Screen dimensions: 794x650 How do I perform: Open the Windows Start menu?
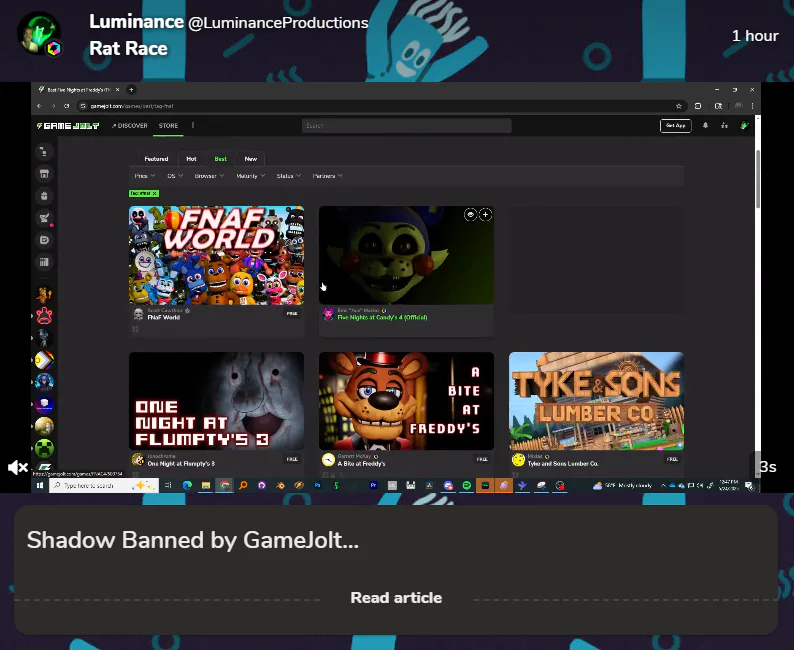click(x=40, y=485)
